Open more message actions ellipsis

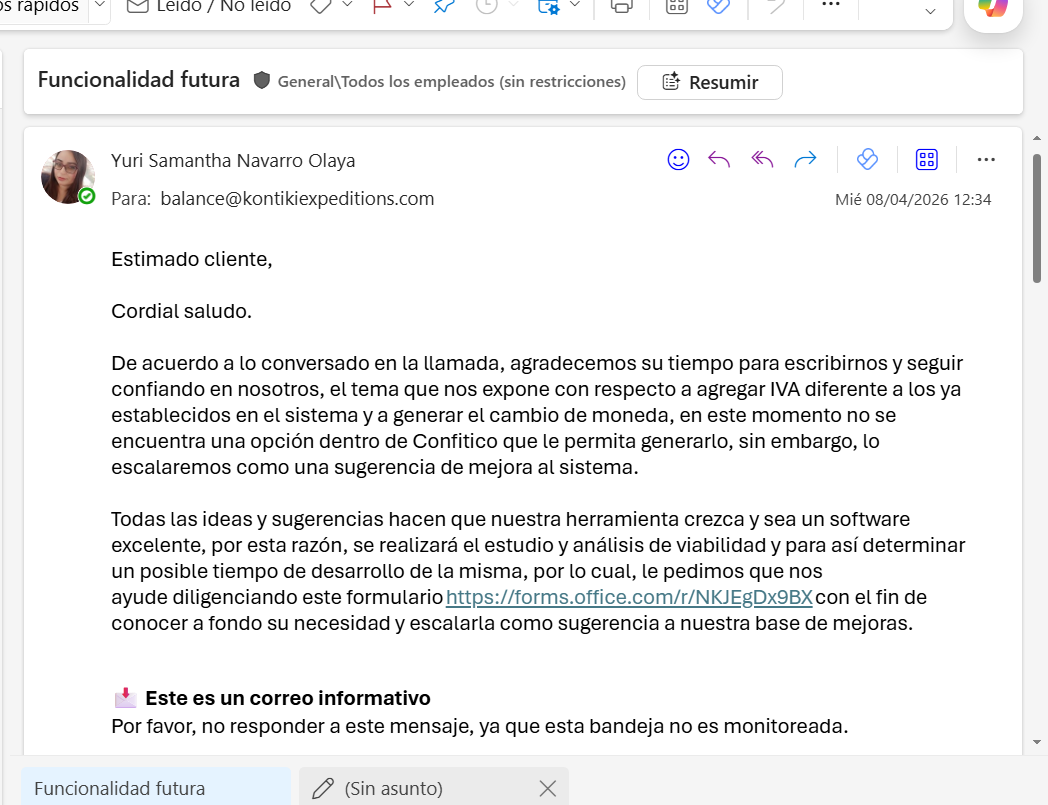pos(986,160)
